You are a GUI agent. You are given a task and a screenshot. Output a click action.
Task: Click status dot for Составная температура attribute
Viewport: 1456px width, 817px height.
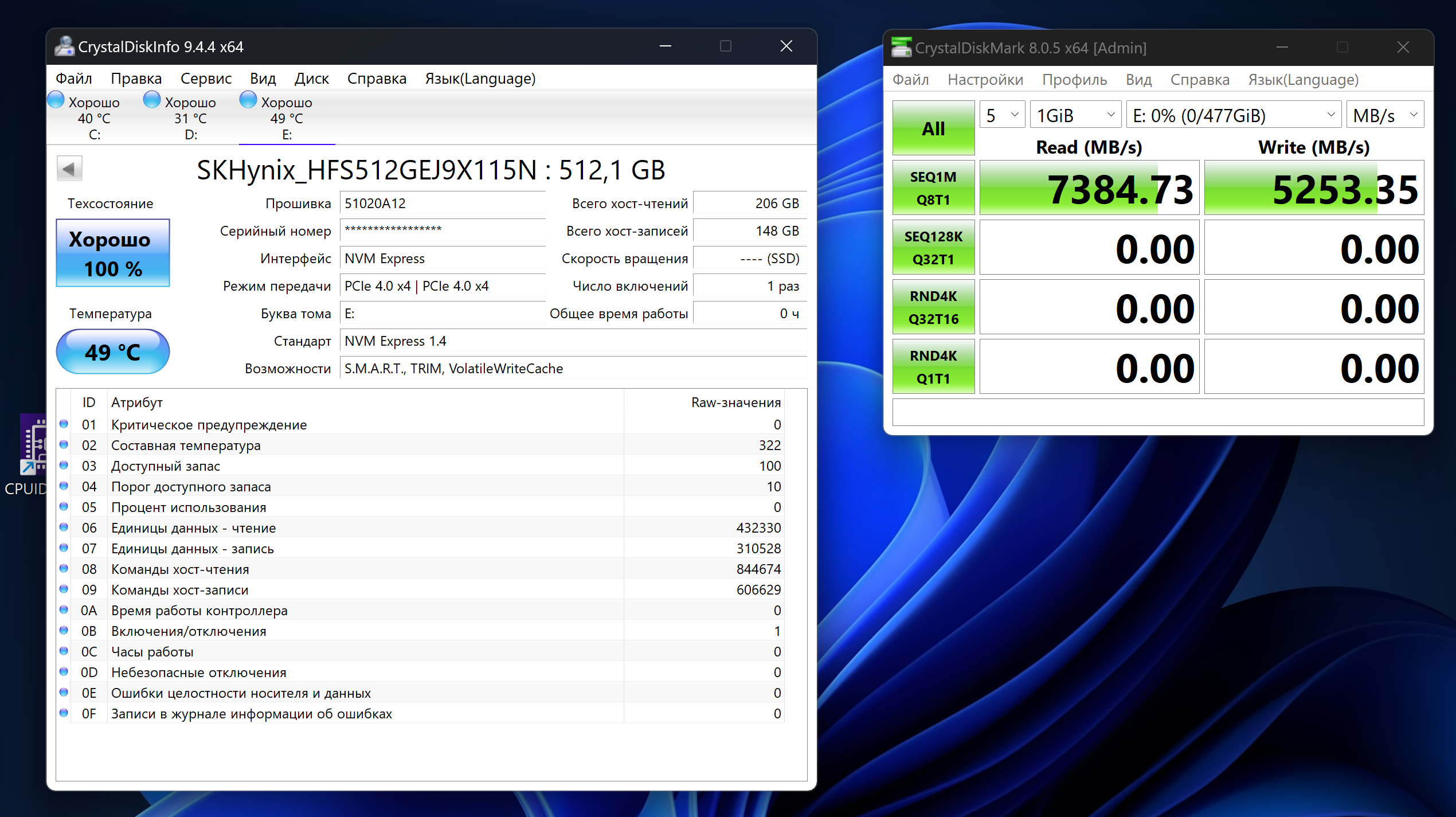coord(64,445)
